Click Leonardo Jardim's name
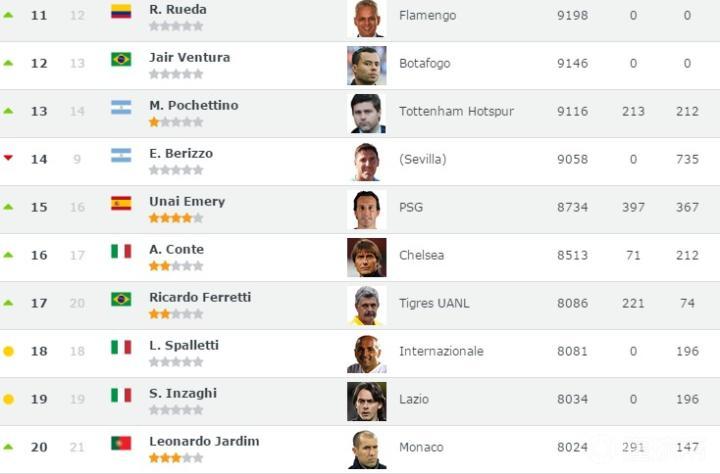Screen dimensions: 720x474 click(204, 441)
